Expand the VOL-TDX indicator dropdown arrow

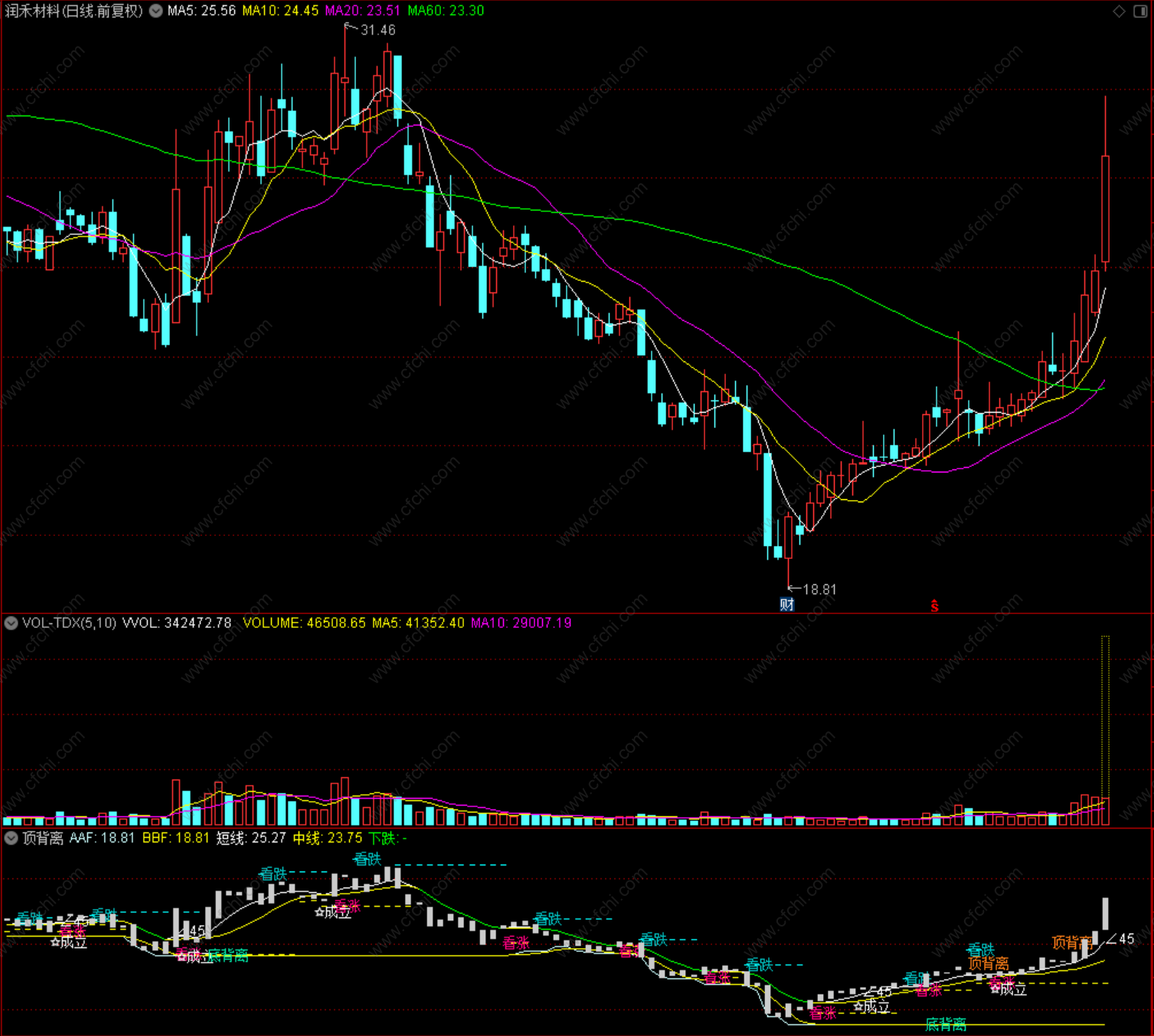tap(11, 623)
